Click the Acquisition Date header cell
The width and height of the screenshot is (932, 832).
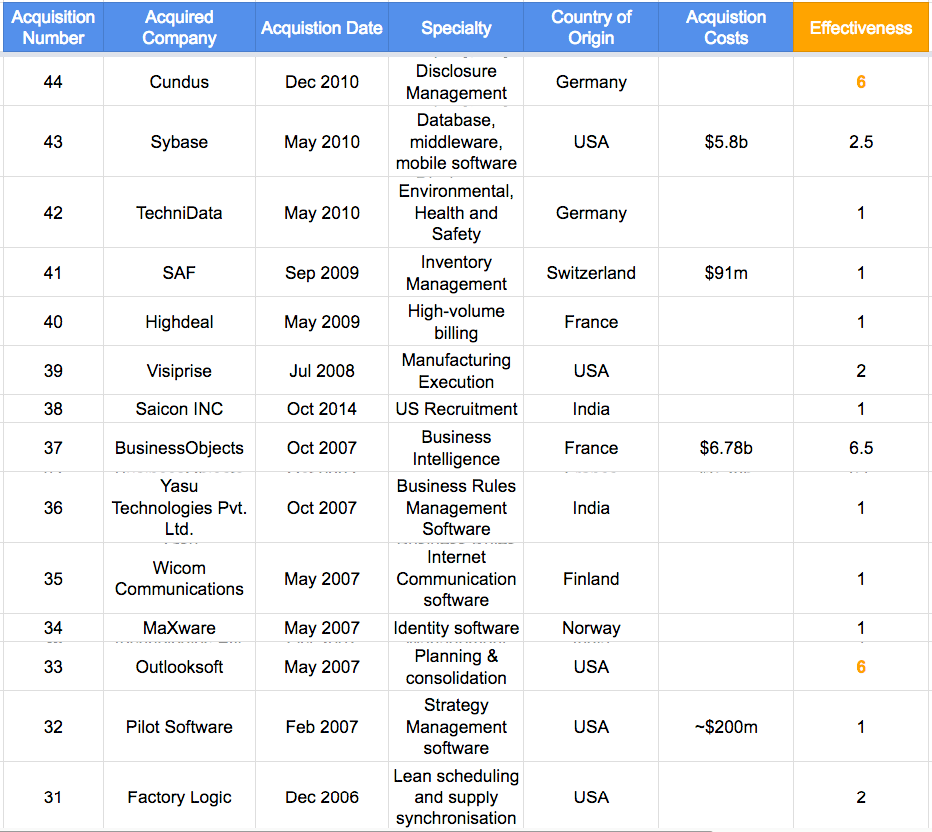coord(322,27)
